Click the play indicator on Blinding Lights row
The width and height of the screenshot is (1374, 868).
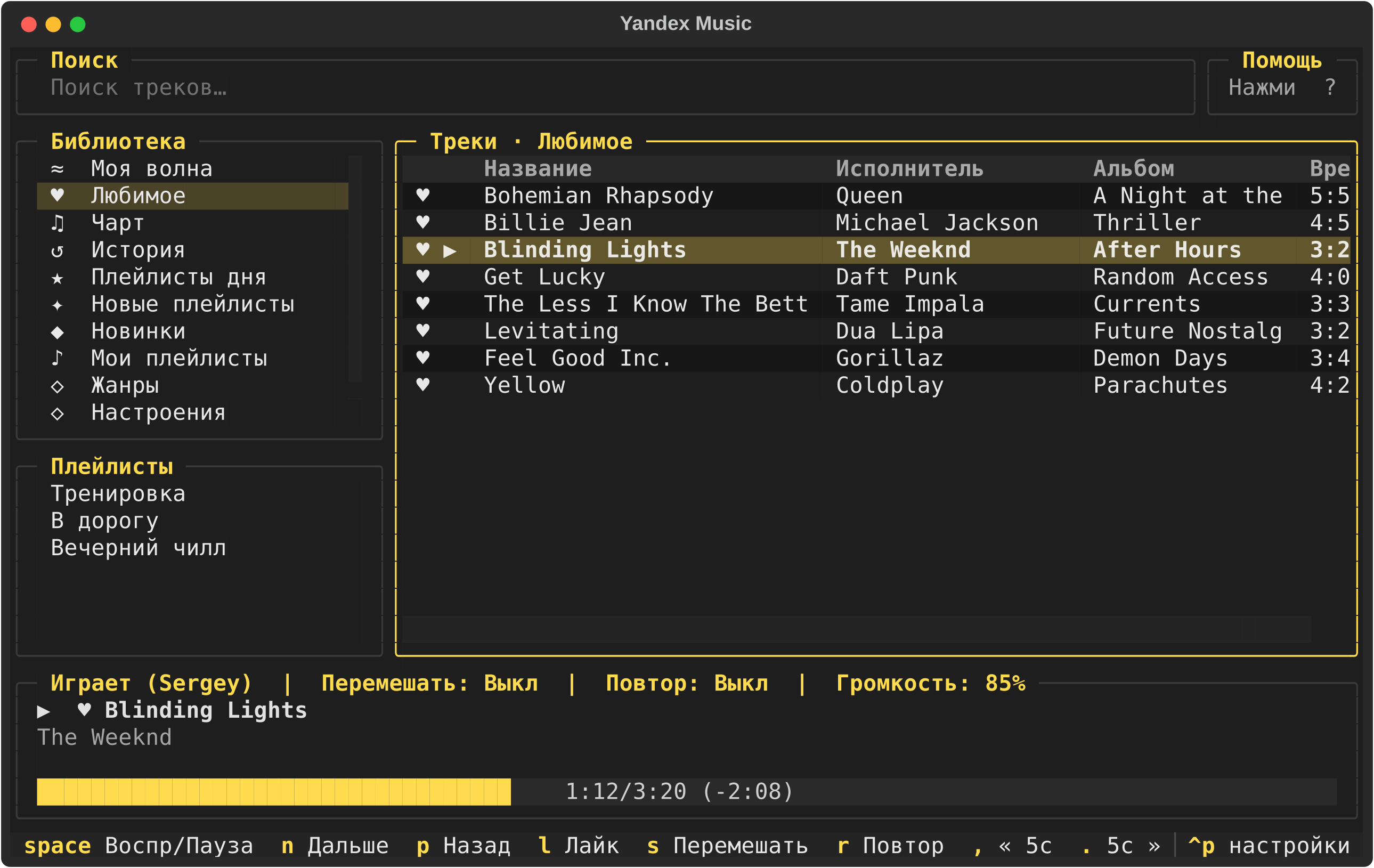pyautogui.click(x=450, y=250)
